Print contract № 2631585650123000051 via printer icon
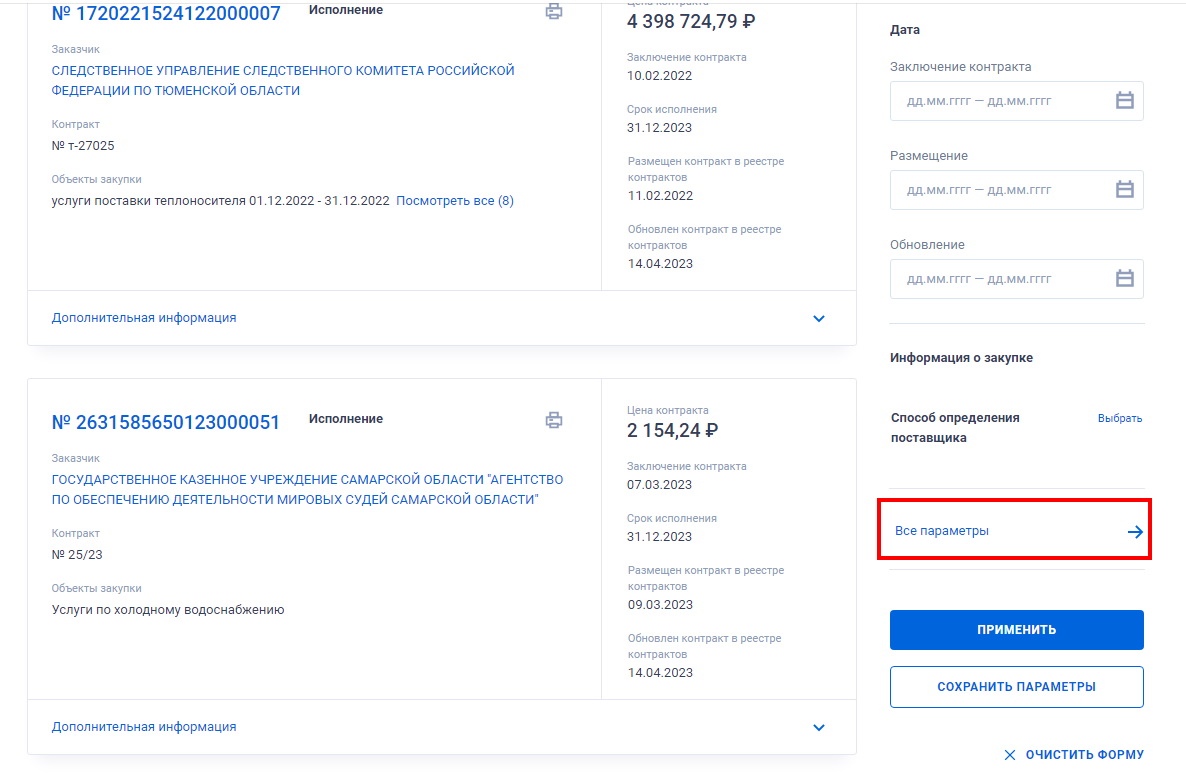 pos(554,420)
